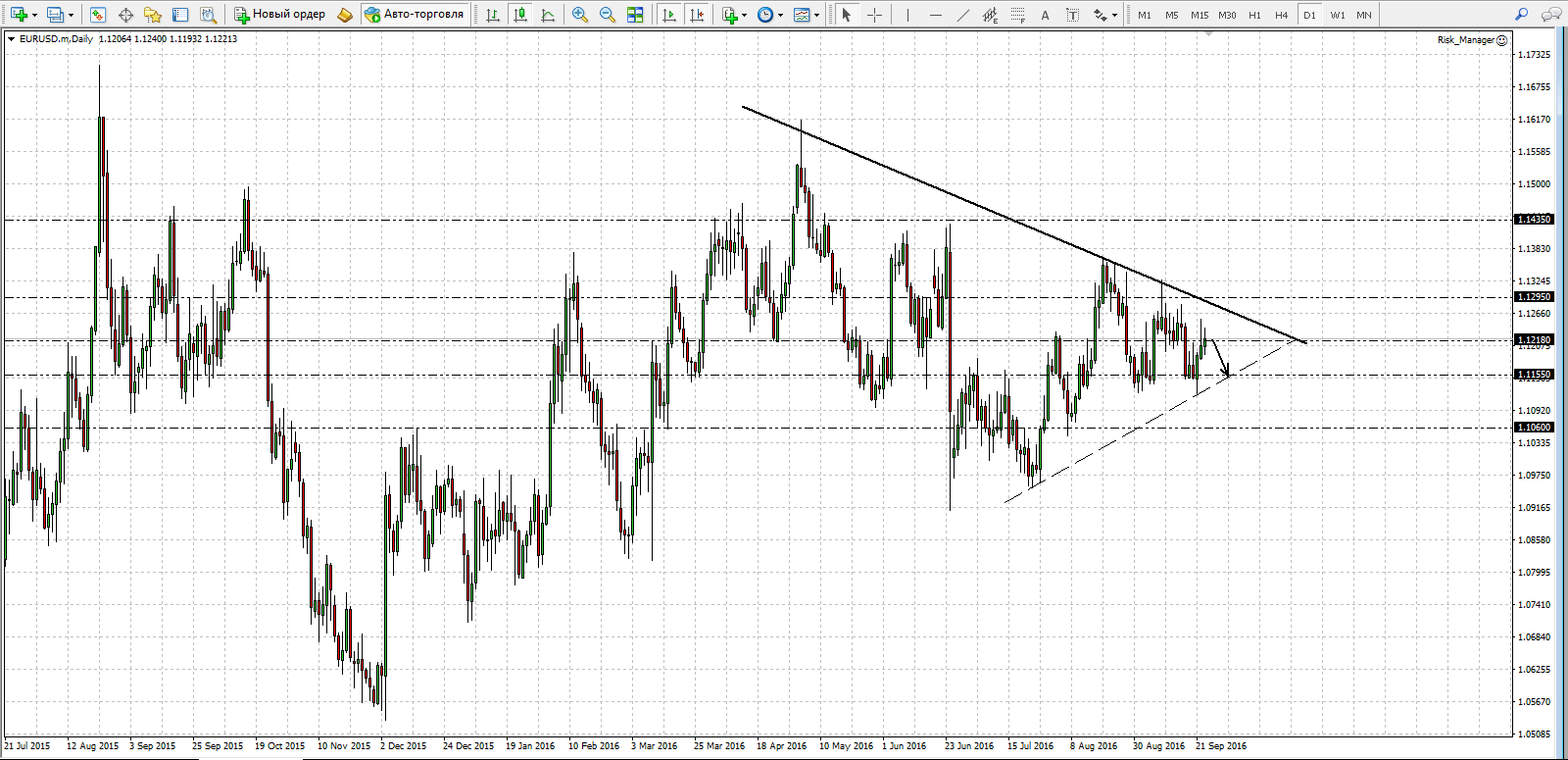This screenshot has width=1568, height=760.
Task: Open the search magnifier at top right
Action: [1521, 15]
